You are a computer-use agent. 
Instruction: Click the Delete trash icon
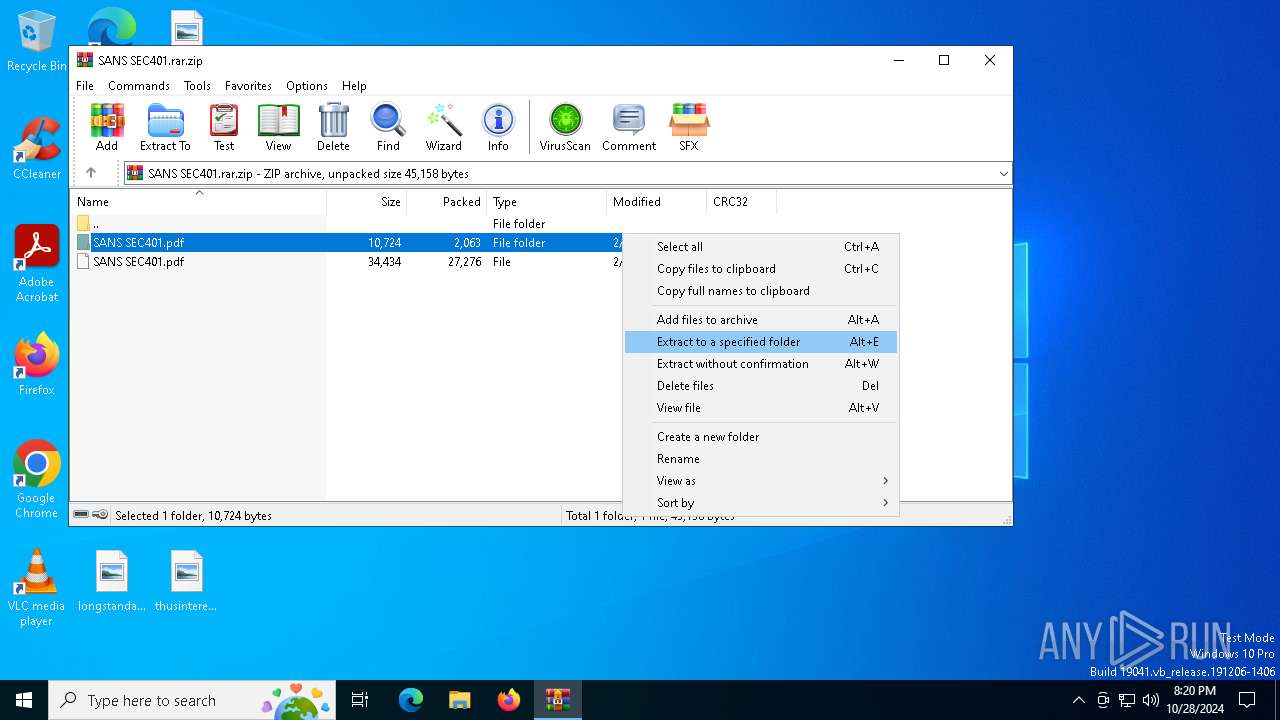point(333,127)
